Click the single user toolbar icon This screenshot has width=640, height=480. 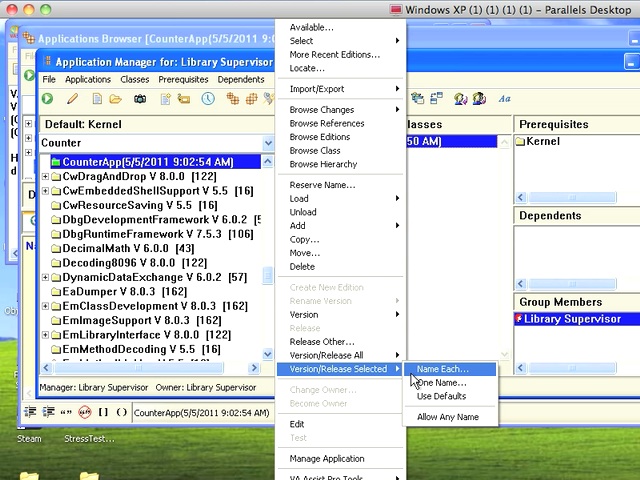tap(460, 98)
